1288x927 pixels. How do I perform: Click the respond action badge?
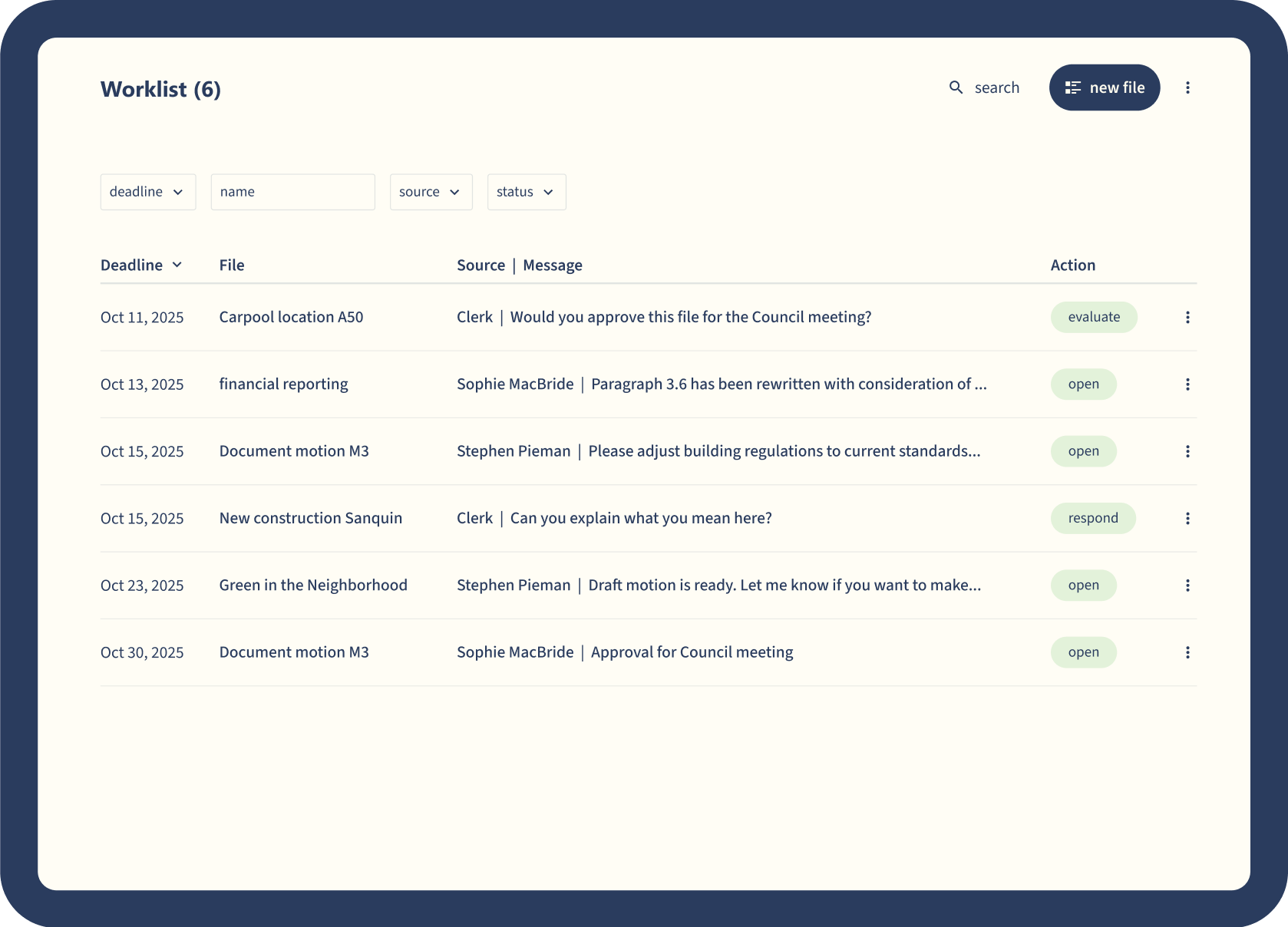(1093, 519)
